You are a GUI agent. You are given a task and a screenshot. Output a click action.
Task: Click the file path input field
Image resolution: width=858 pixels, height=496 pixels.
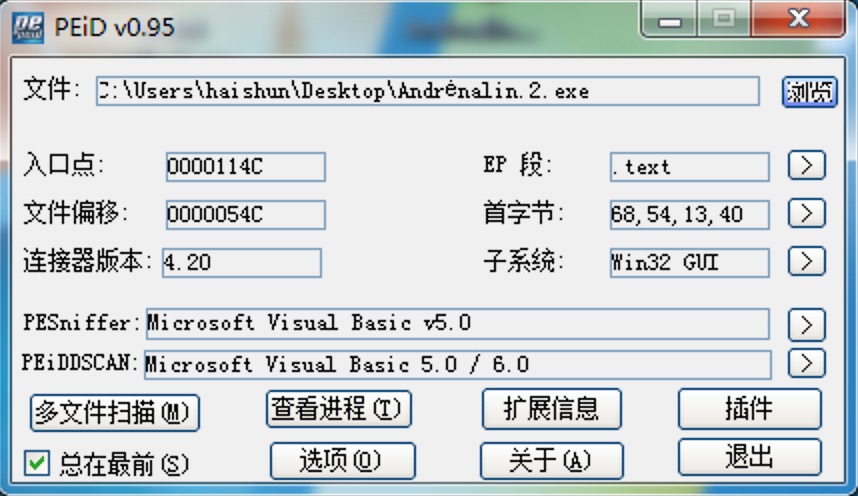click(x=427, y=91)
